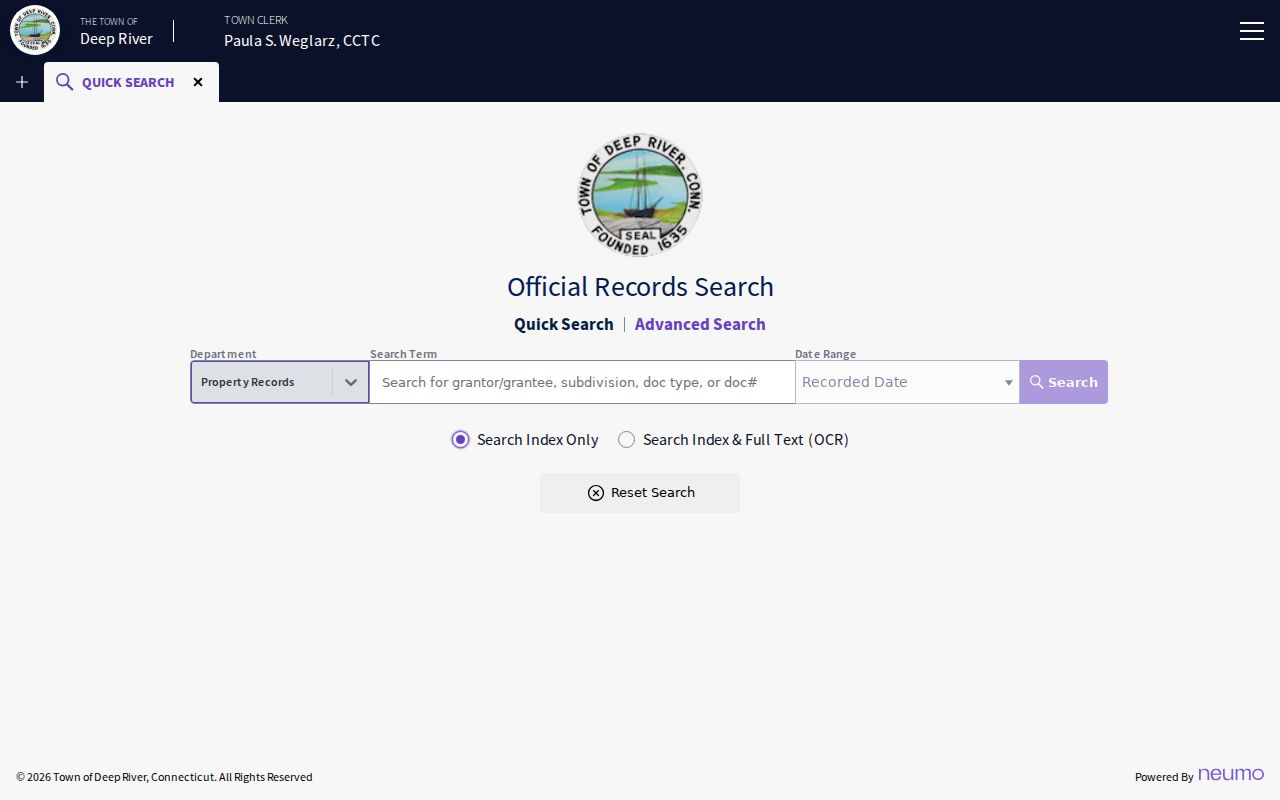The width and height of the screenshot is (1280, 800).
Task: Click the Town of Deep River header logo
Action: point(35,30)
